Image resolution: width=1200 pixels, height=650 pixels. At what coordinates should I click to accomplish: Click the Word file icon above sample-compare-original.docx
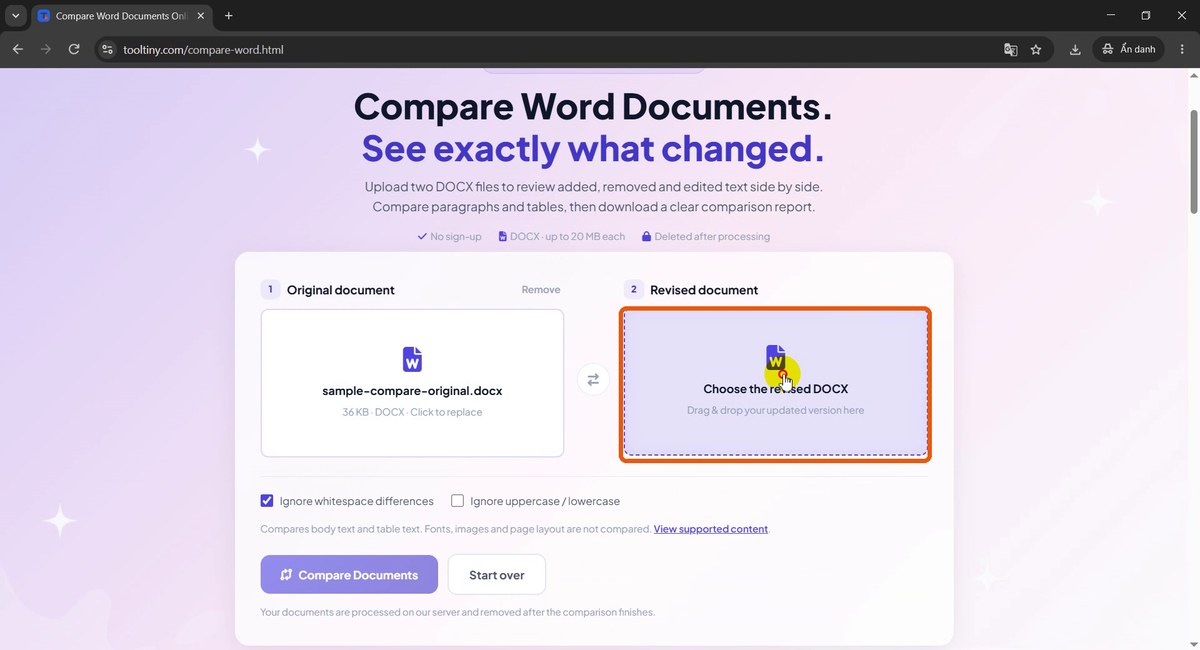[x=412, y=359]
